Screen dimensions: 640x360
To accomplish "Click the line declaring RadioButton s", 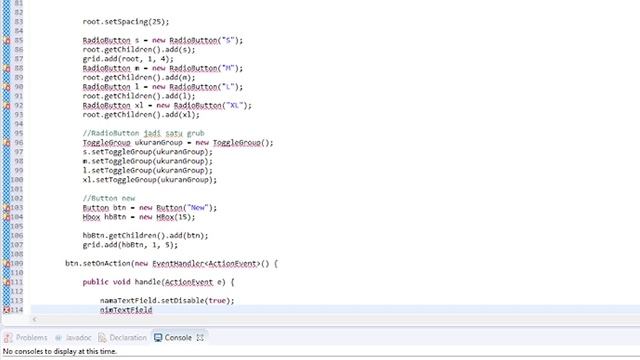I will (162, 40).
